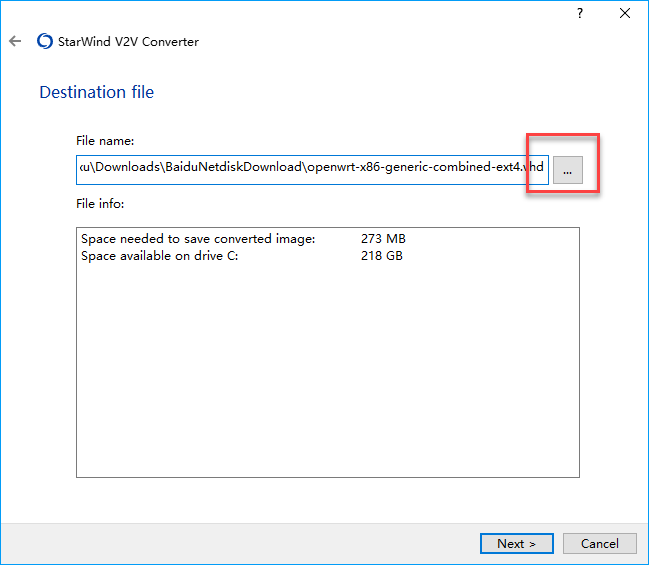Click the 'Destination file' heading
The height and width of the screenshot is (565, 649).
(x=96, y=92)
